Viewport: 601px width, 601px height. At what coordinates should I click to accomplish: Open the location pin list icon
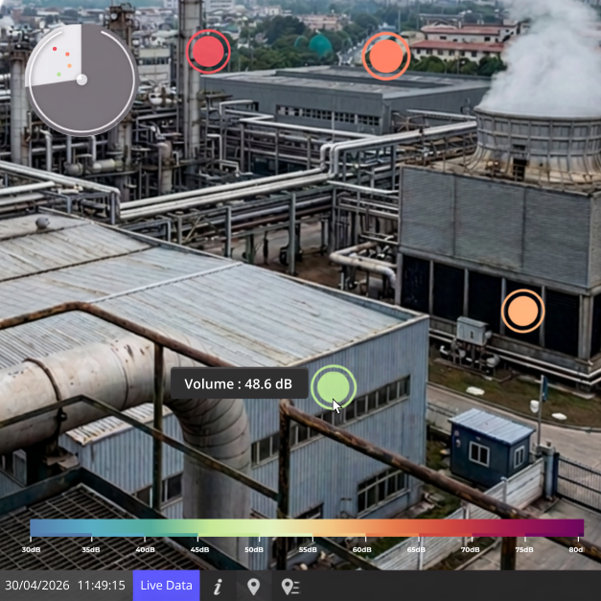tap(290, 586)
